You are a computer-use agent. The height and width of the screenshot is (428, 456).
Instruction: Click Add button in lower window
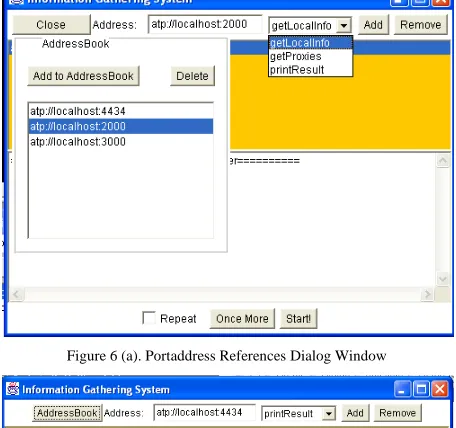355,413
